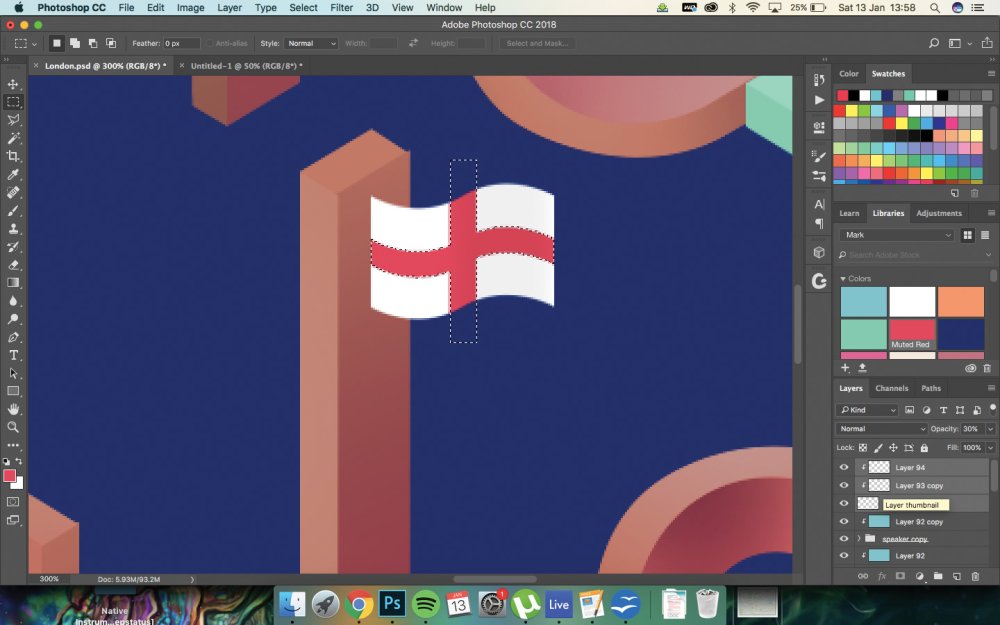
Task: Click the create new layer icon
Action: point(957,577)
